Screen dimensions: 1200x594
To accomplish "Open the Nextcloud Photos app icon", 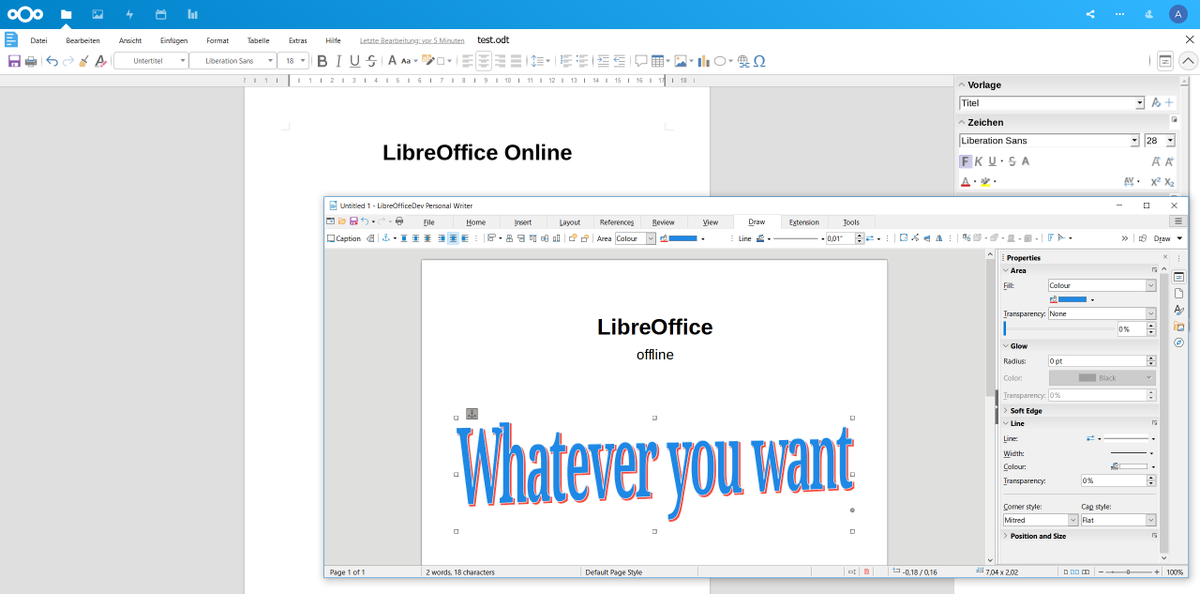I will [x=97, y=14].
